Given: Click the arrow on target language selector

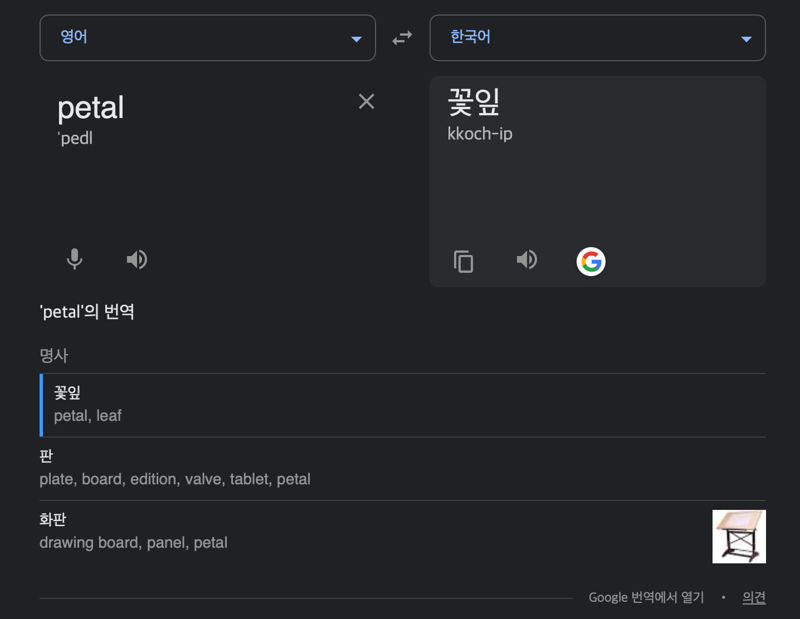Looking at the screenshot, I should 746,39.
